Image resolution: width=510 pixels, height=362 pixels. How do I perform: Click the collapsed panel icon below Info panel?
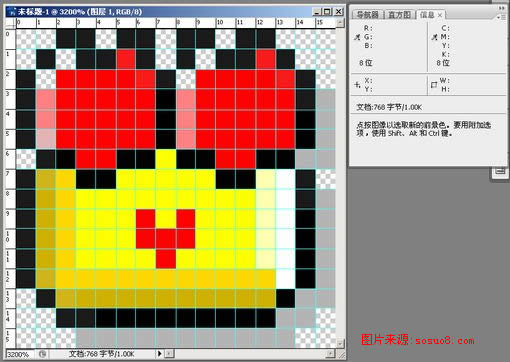point(500,171)
